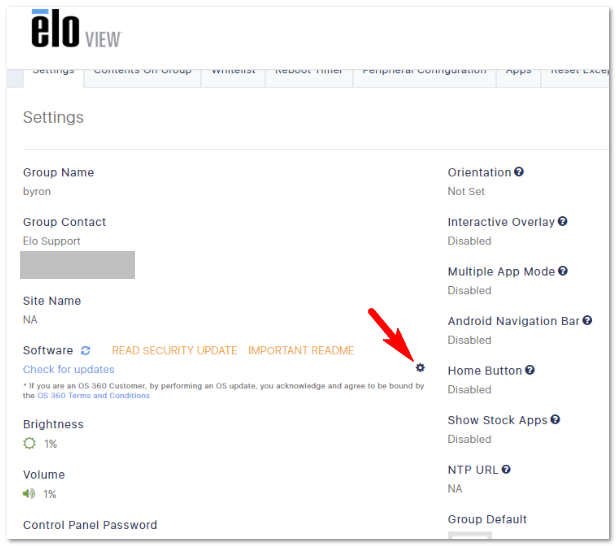Click the Orientation help icon

pos(519,172)
